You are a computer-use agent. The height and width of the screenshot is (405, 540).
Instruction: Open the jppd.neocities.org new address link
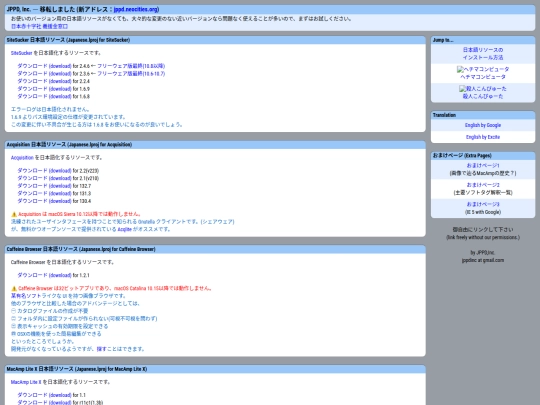[136, 9]
